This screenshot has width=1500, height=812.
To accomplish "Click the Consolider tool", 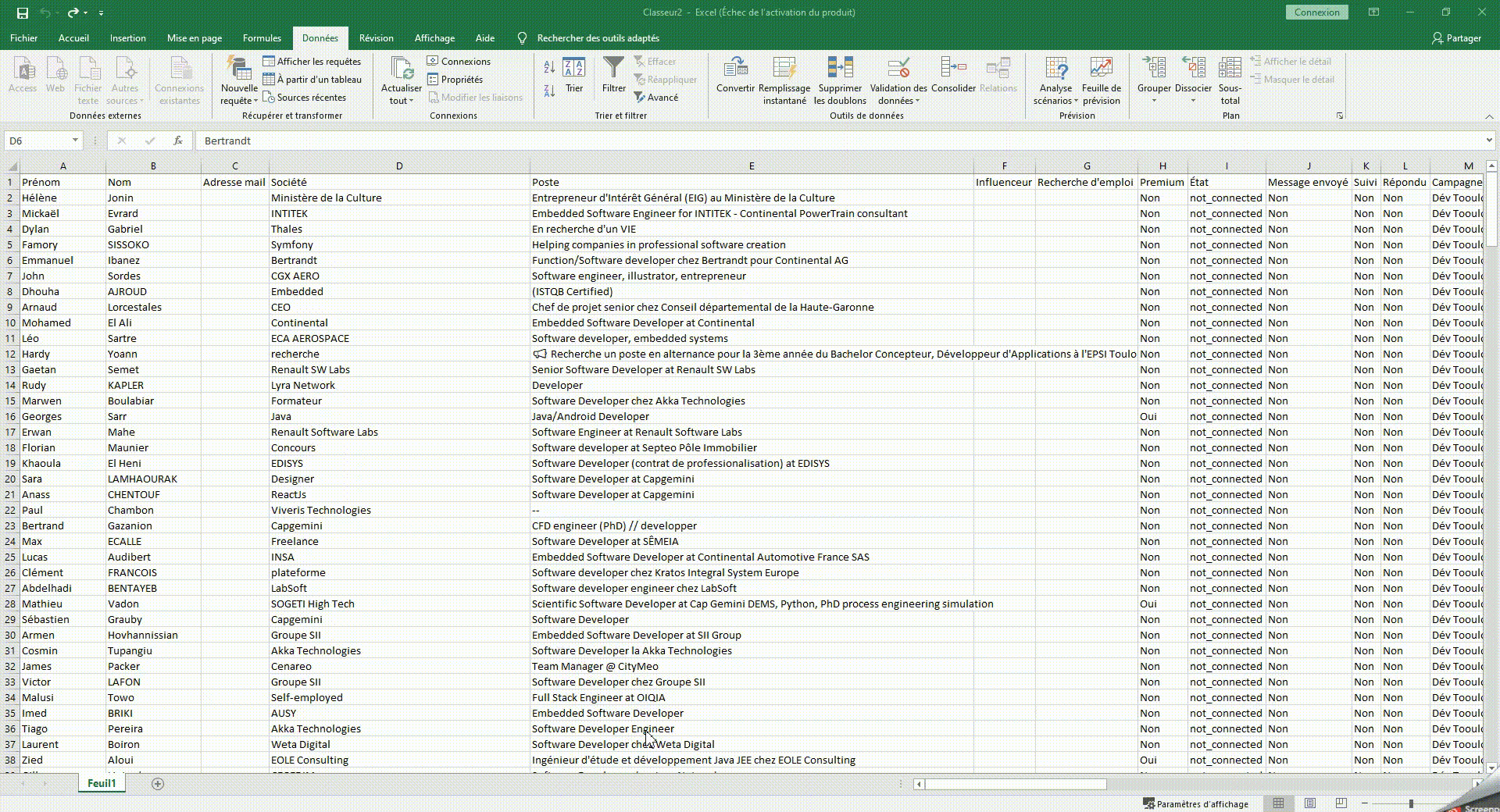I will 953,75.
